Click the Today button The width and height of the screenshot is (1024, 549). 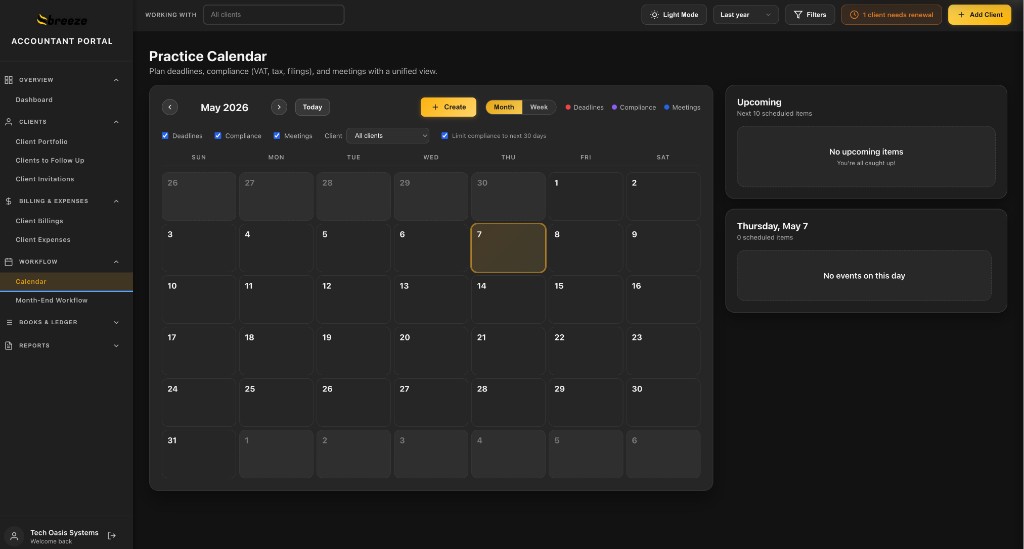[x=312, y=107]
